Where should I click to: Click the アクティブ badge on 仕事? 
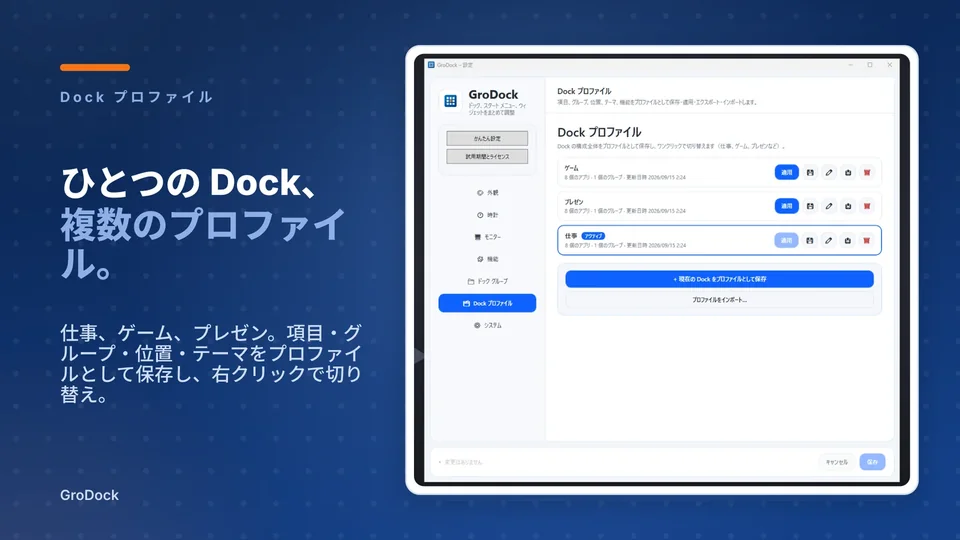593,236
